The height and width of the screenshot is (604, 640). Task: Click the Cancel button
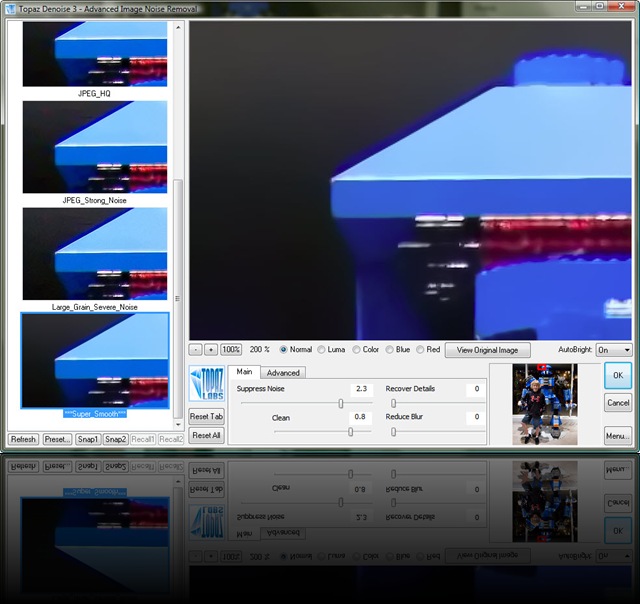pos(618,403)
